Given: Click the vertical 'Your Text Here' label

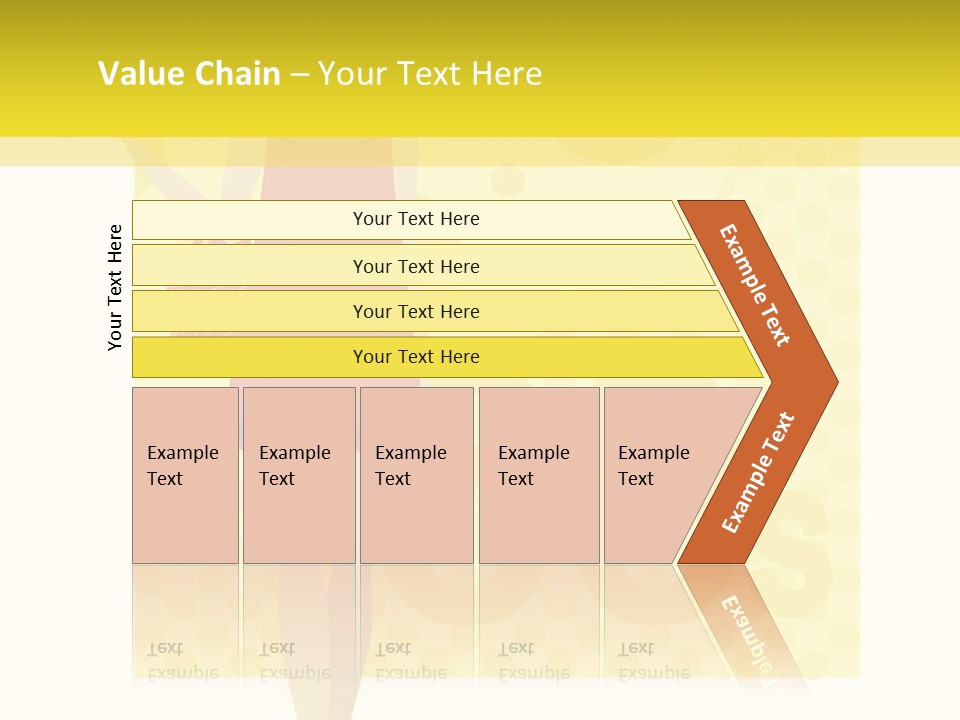Looking at the screenshot, I should coord(116,288).
